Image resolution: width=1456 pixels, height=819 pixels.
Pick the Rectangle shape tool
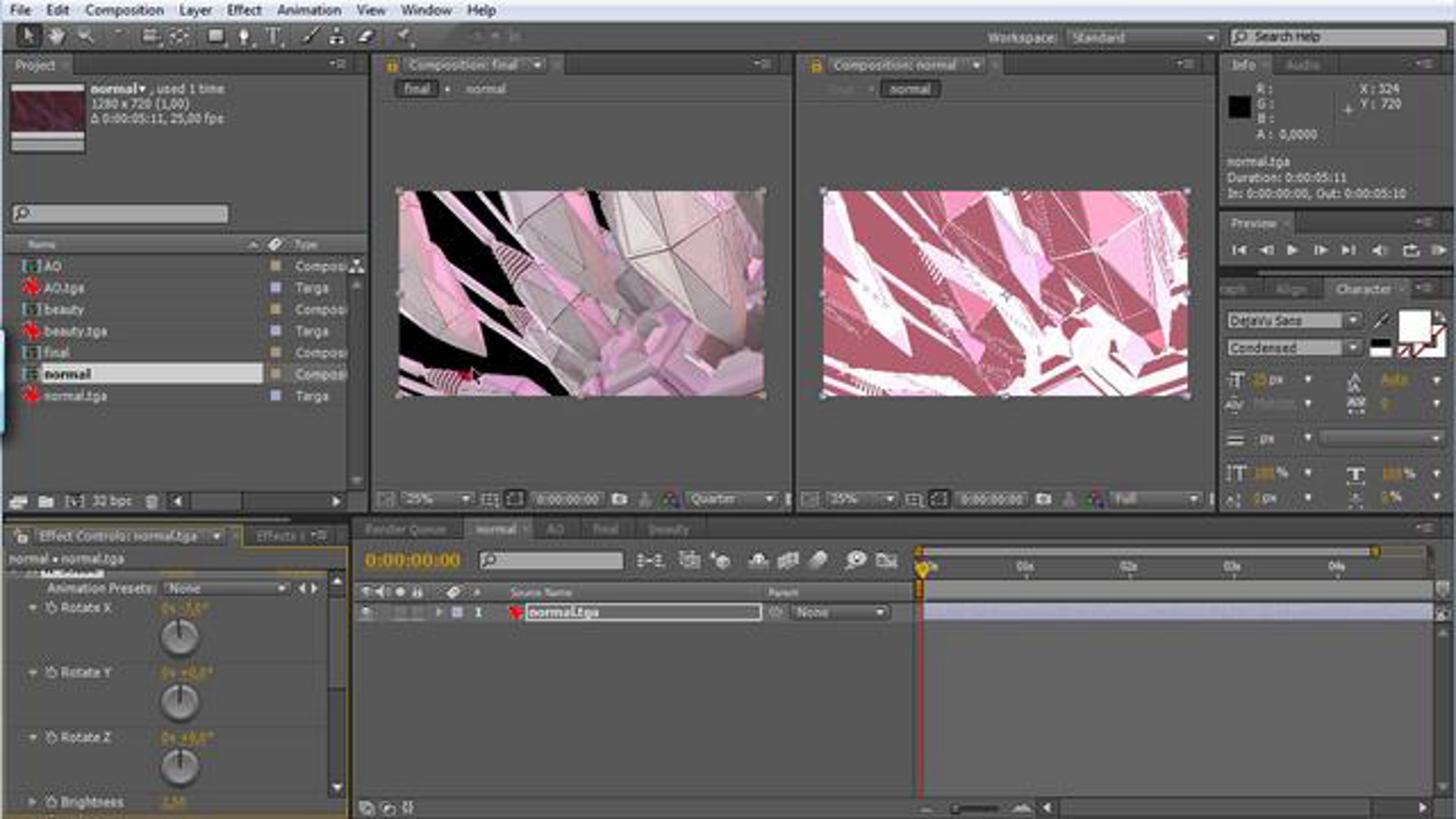click(x=215, y=36)
